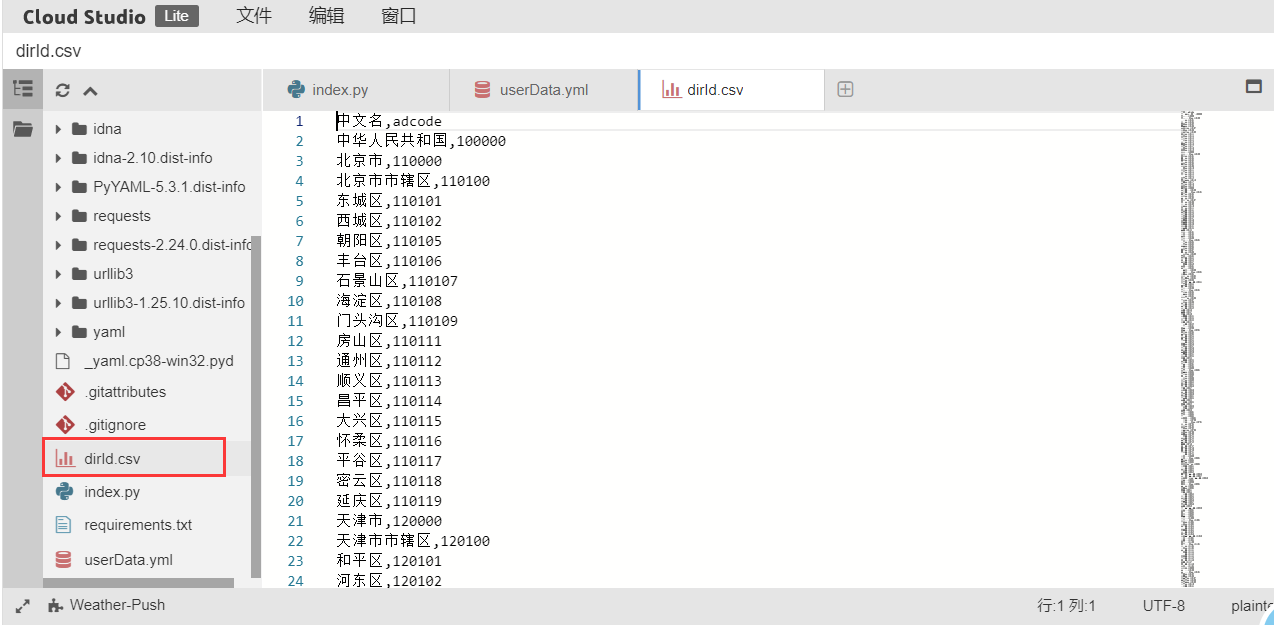The image size is (1274, 625).
Task: Select the folder explorer sidebar icon
Action: pos(22,129)
